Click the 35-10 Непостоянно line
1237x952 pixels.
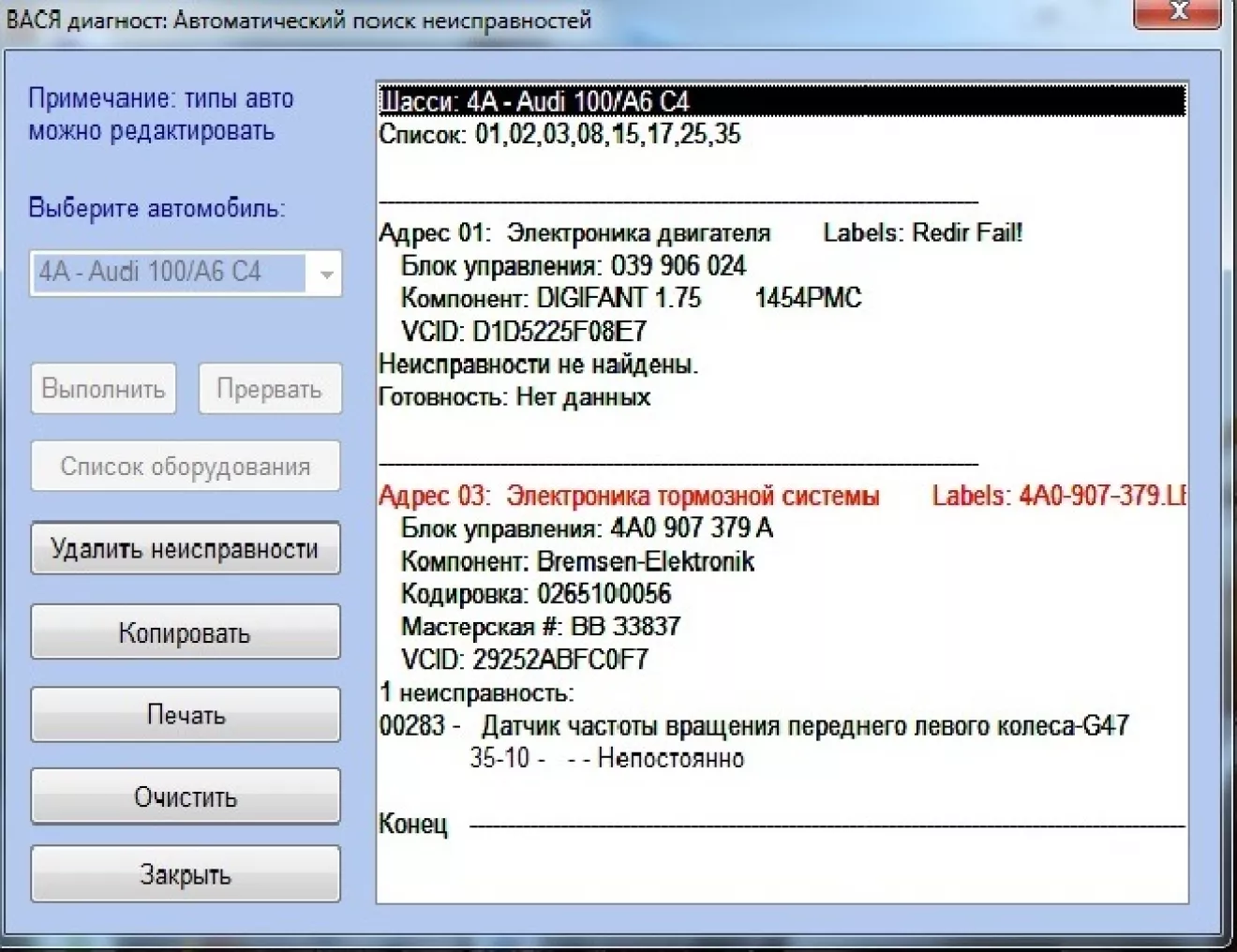click(607, 758)
